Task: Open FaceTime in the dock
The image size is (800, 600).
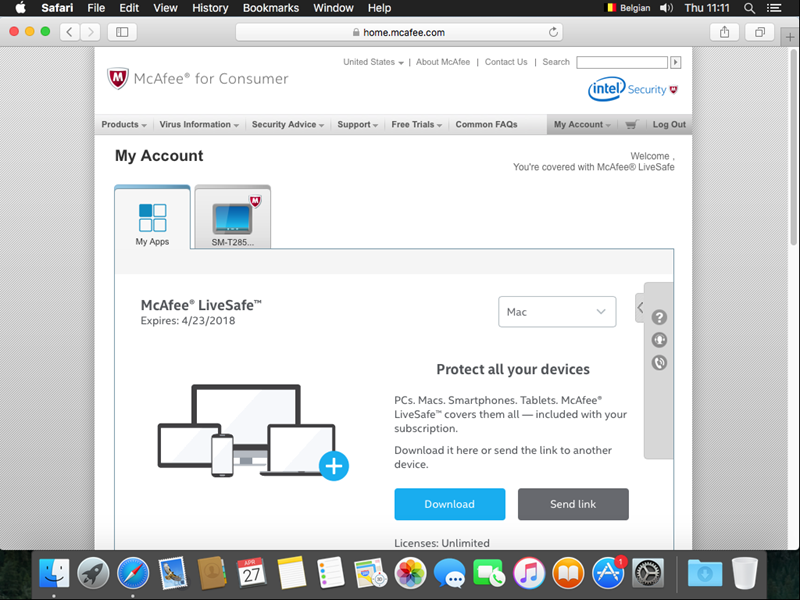Action: [489, 573]
